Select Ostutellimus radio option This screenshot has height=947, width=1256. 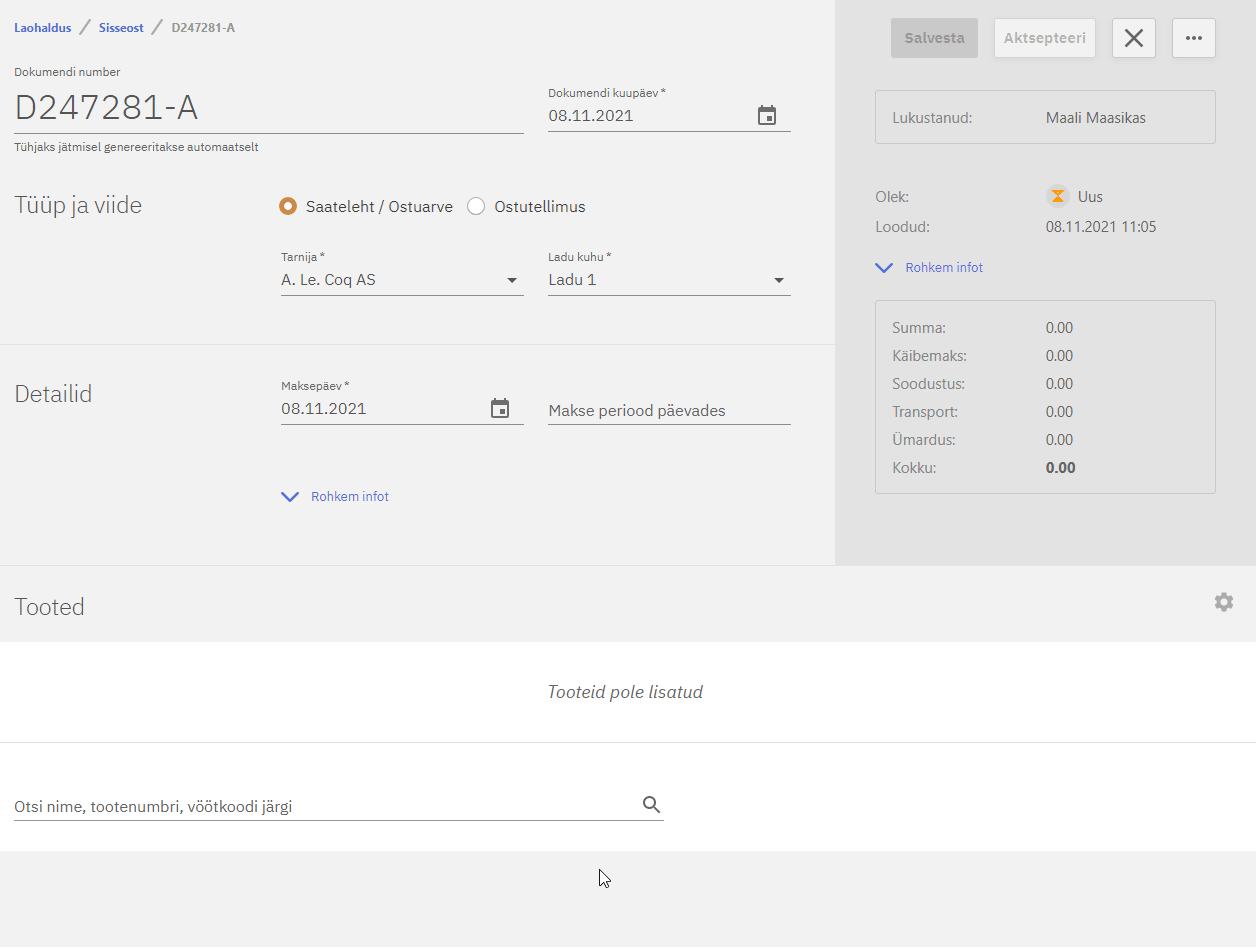476,207
